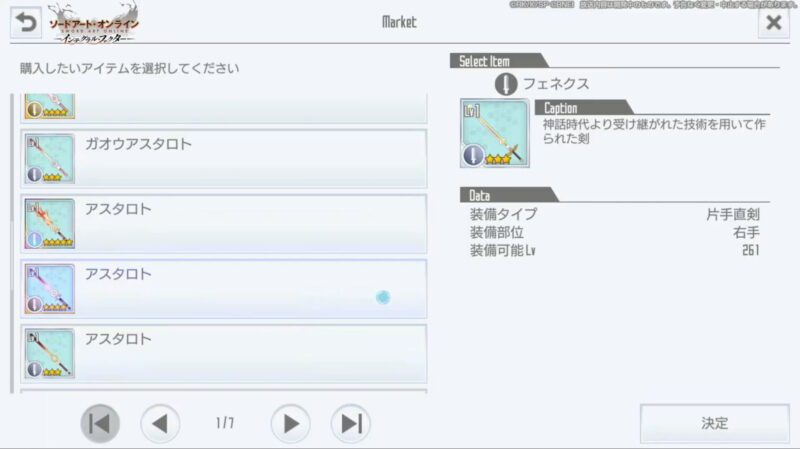Click the partially visible top item thumbnail
Image resolution: width=800 pixels, height=449 pixels.
[x=49, y=106]
